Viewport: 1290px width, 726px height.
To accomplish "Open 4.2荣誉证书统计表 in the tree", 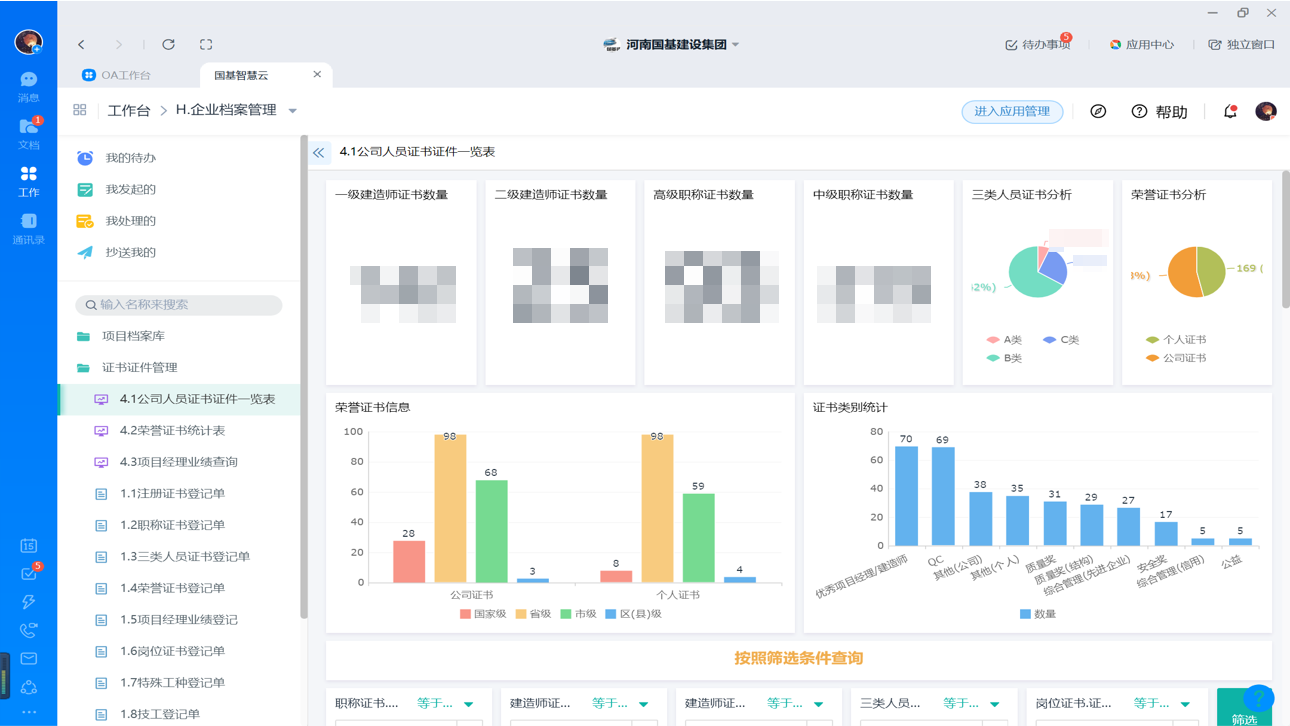I will pos(172,430).
